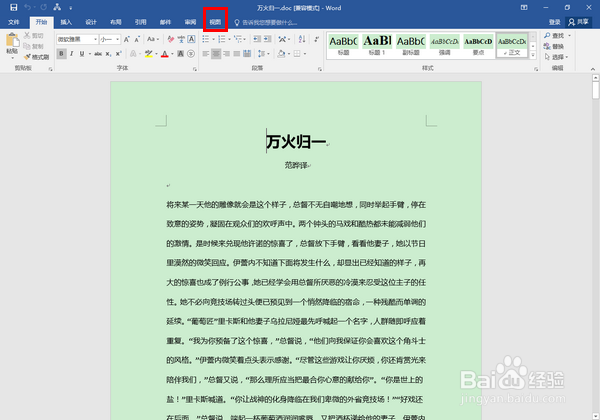Justify the paragraph text
This screenshot has height=420, width=600.
[x=237, y=54]
